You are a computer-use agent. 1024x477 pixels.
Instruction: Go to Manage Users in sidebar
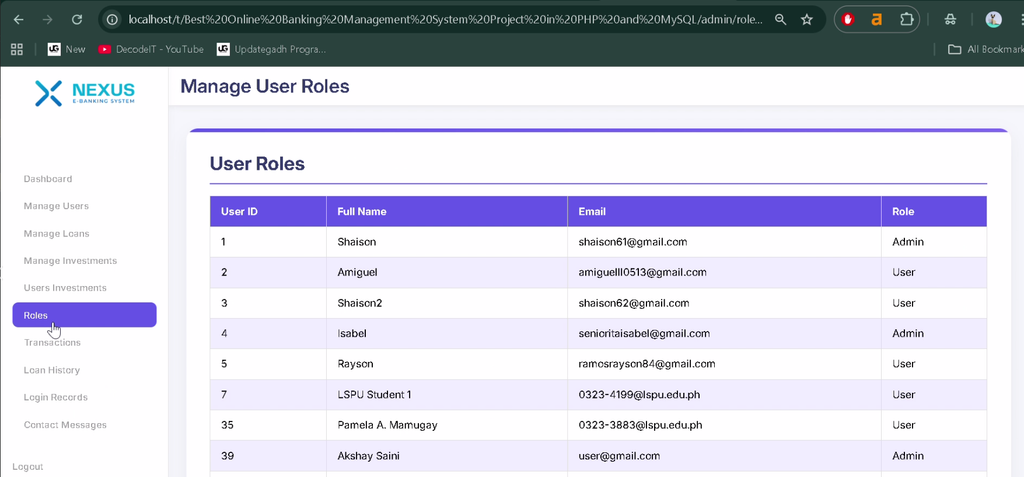[x=56, y=206]
